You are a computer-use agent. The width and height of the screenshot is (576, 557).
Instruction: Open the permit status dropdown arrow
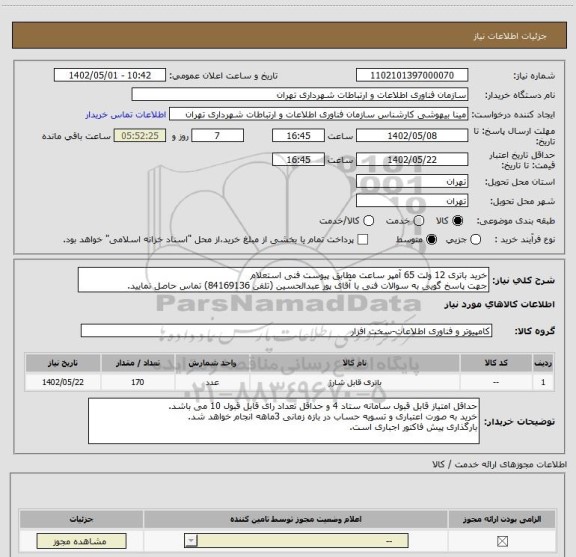(191, 541)
